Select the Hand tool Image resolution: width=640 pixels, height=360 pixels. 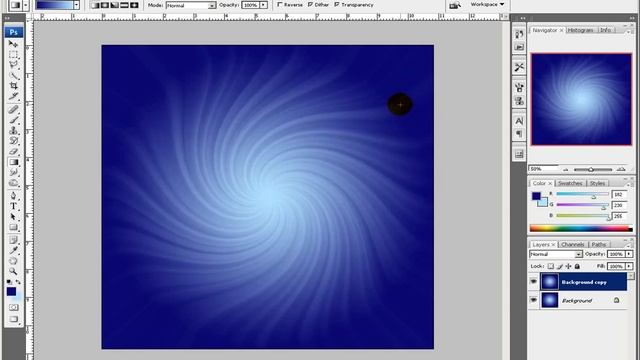pyautogui.click(x=13, y=261)
